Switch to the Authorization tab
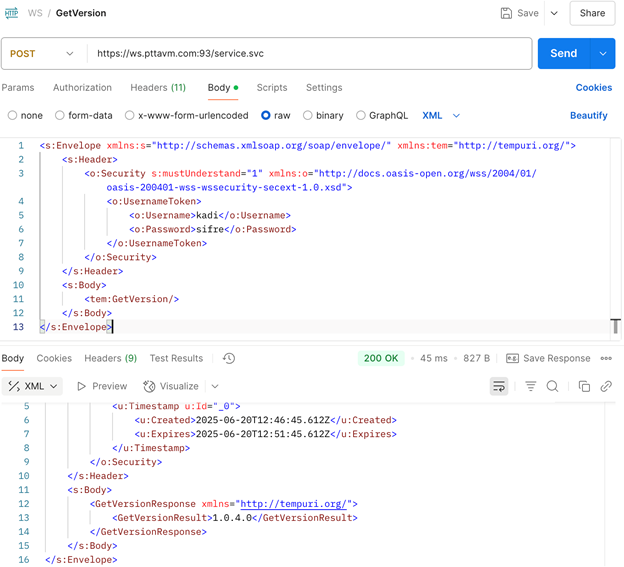Image resolution: width=624 pixels, height=567 pixels. tap(82, 88)
